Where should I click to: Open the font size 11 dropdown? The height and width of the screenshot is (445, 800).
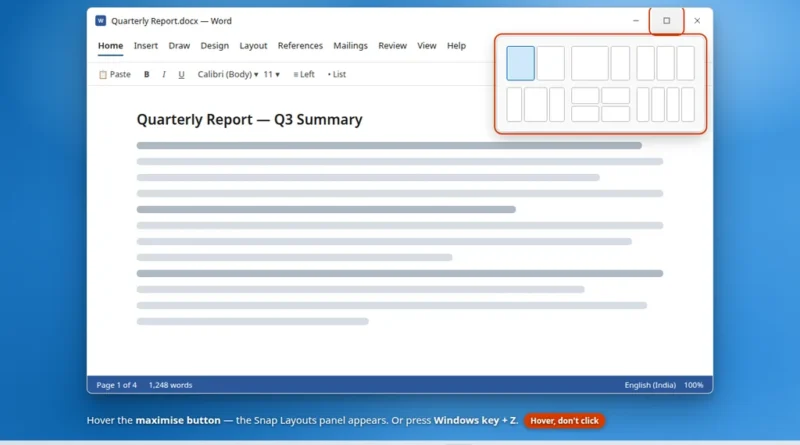pyautogui.click(x=271, y=75)
